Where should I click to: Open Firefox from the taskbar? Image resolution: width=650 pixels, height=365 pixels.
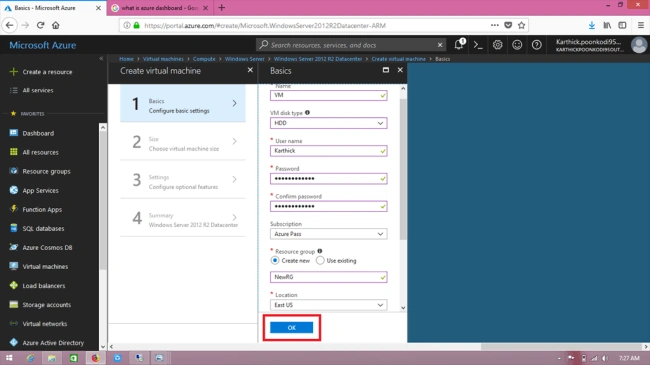pyautogui.click(x=95, y=358)
